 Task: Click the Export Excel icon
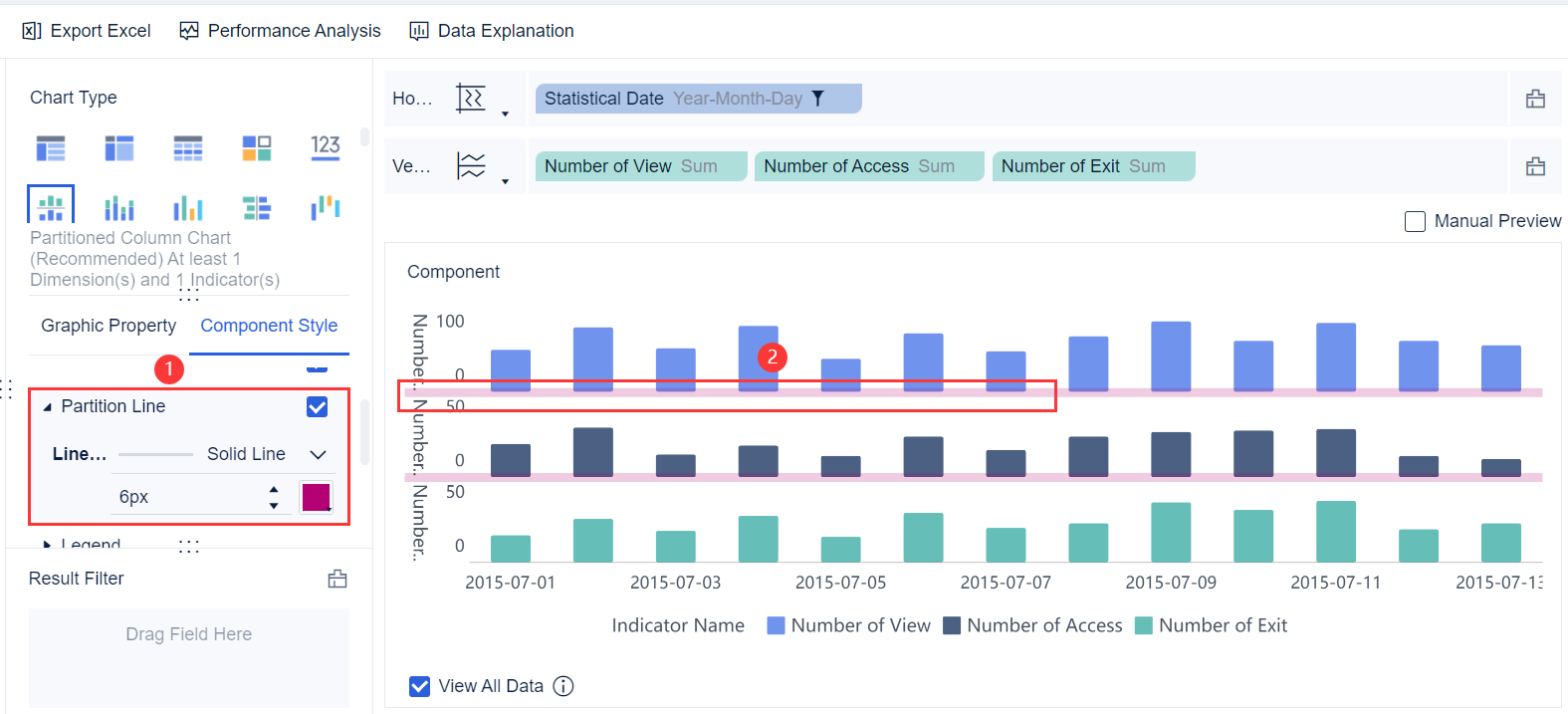[32, 31]
